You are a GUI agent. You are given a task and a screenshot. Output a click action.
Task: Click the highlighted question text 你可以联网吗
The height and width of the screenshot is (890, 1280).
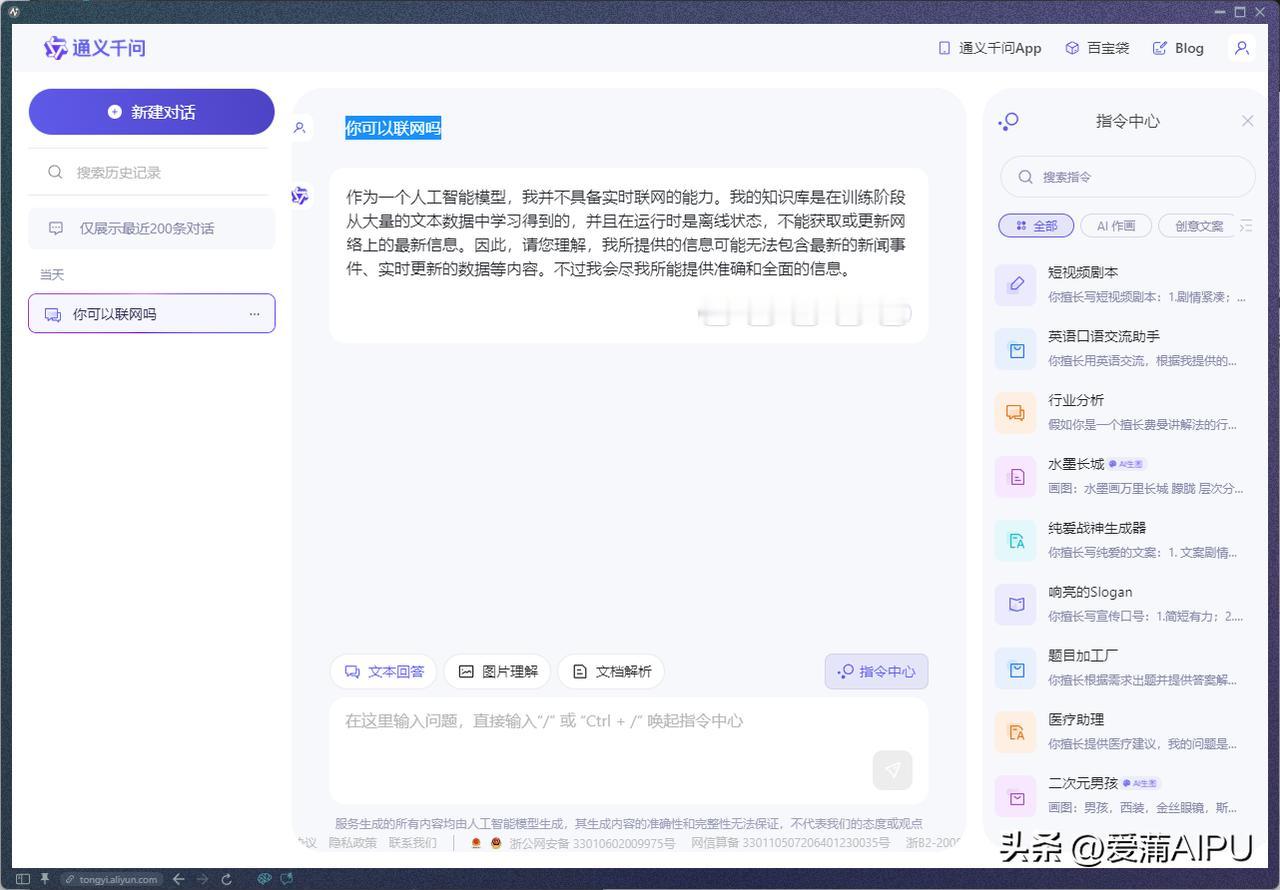tap(393, 128)
